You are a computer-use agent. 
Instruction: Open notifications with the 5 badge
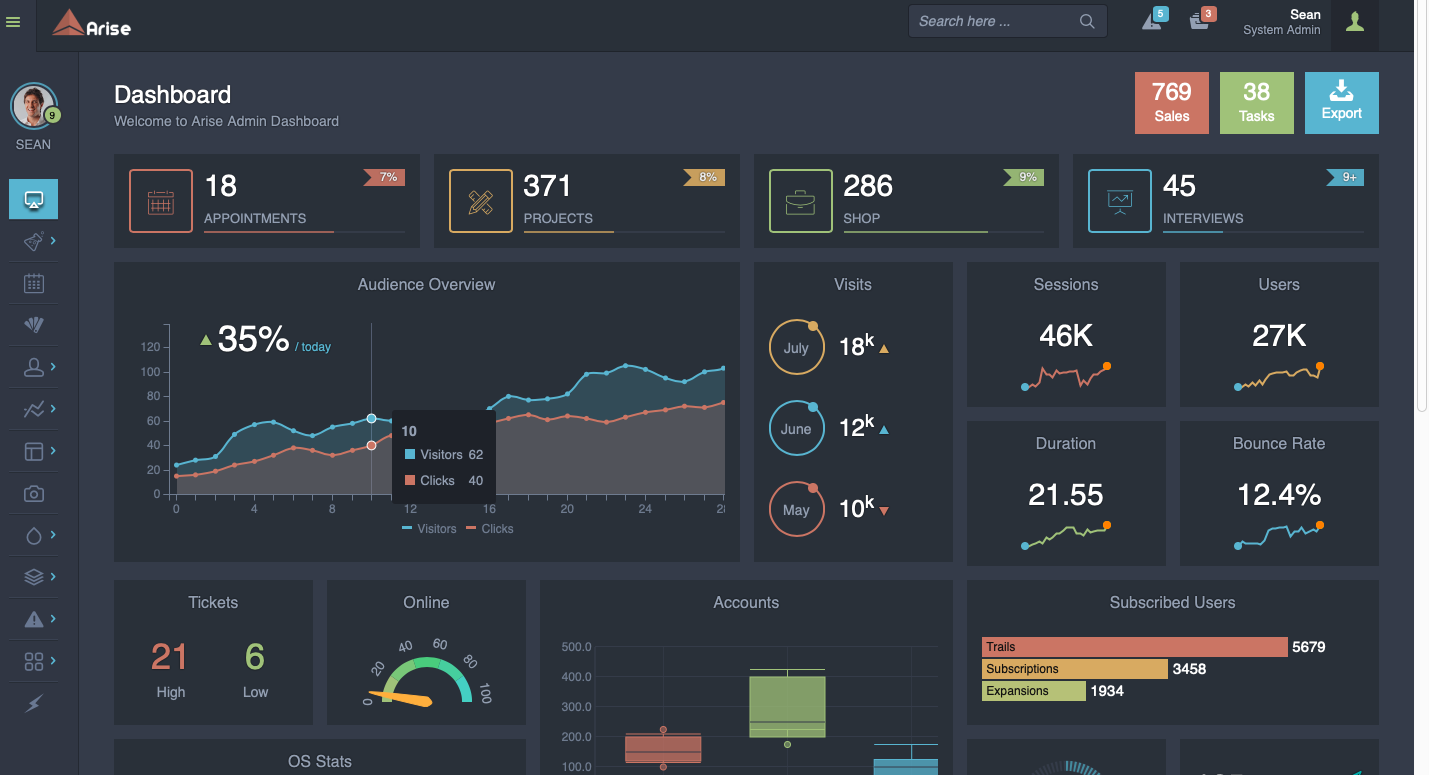pos(1152,21)
